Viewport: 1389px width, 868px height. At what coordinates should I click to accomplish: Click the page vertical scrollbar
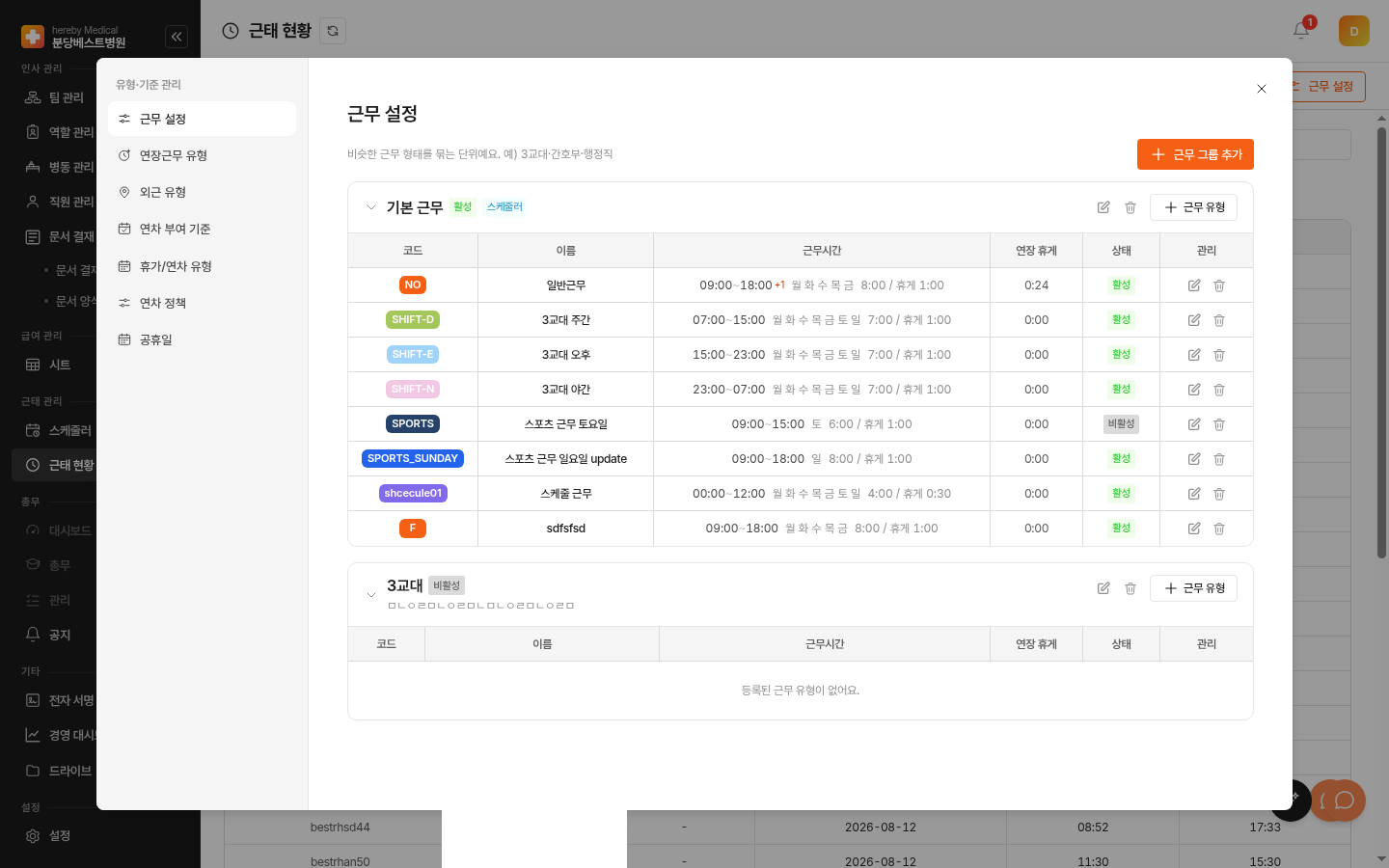pyautogui.click(x=1381, y=341)
